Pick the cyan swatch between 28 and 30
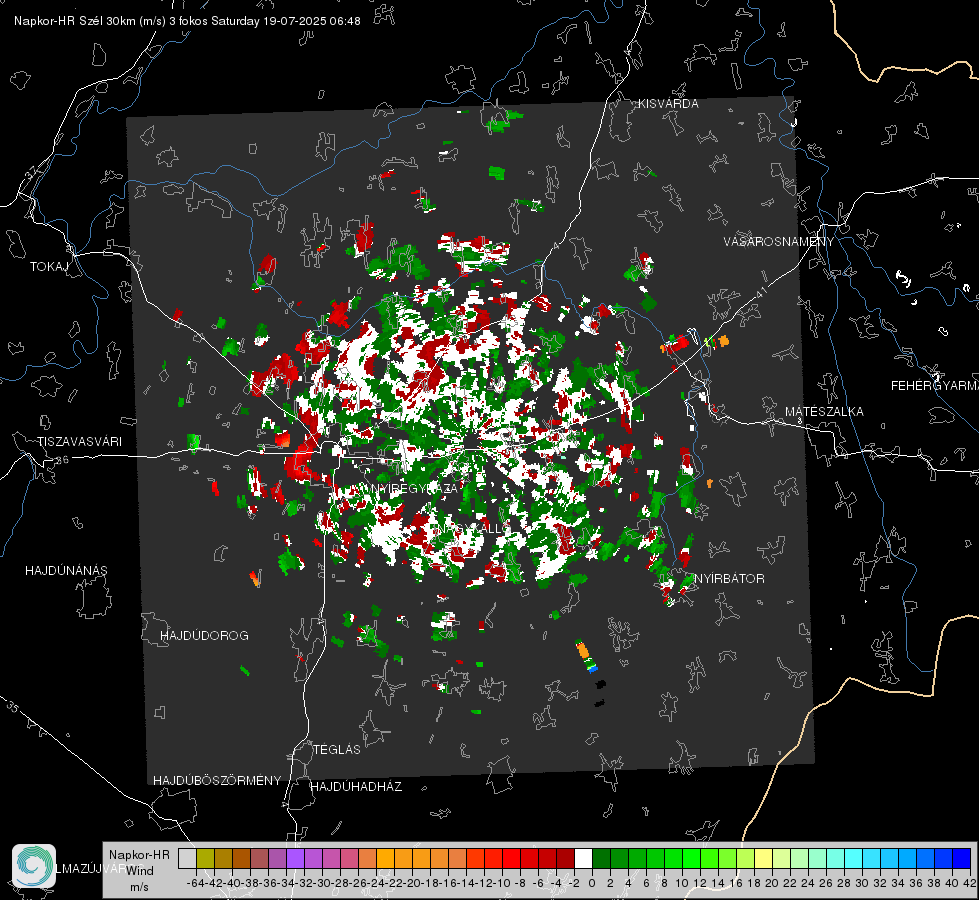The width and height of the screenshot is (979, 900). [x=854, y=858]
